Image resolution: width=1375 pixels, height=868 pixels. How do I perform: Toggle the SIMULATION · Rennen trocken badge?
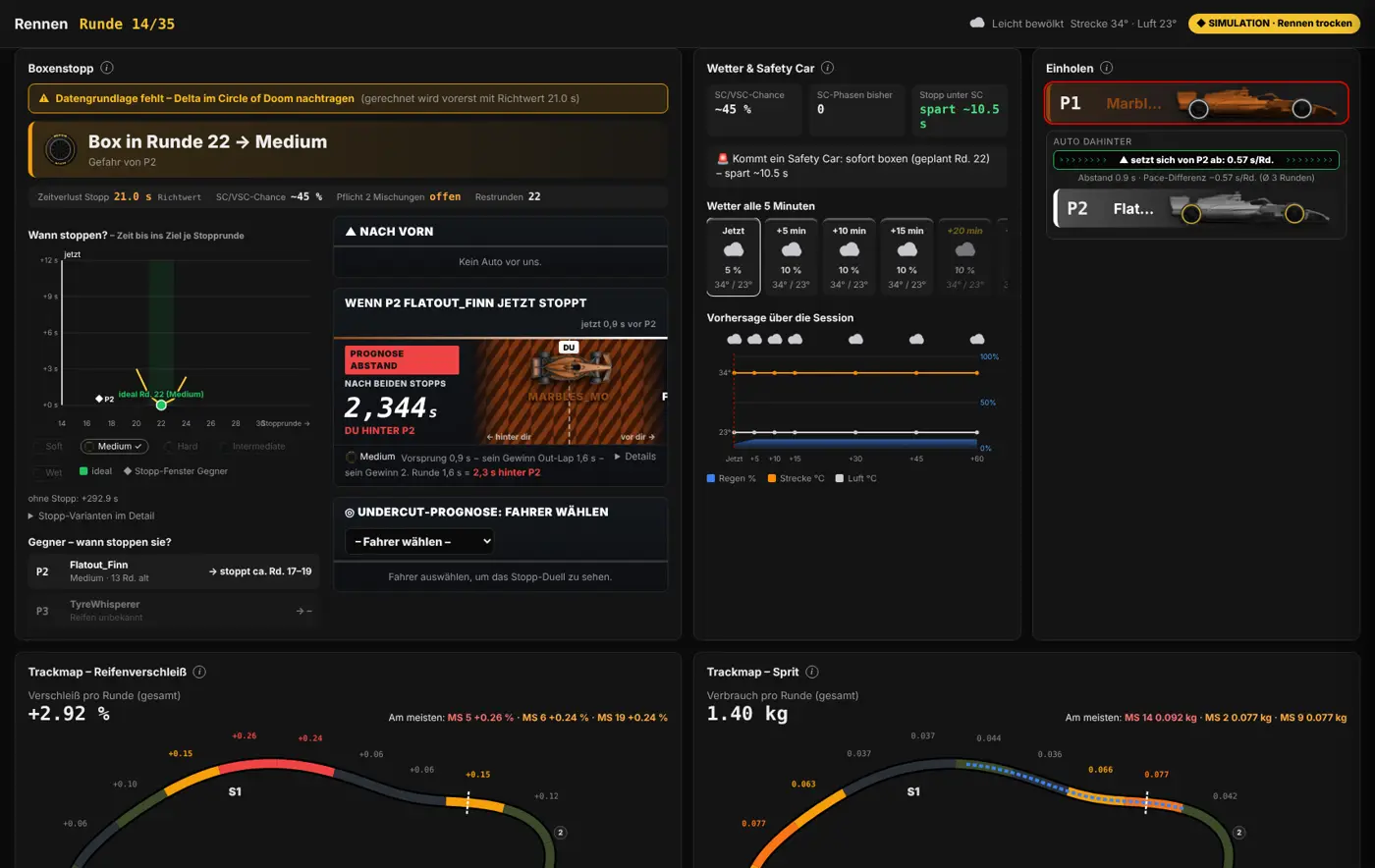[x=1274, y=23]
